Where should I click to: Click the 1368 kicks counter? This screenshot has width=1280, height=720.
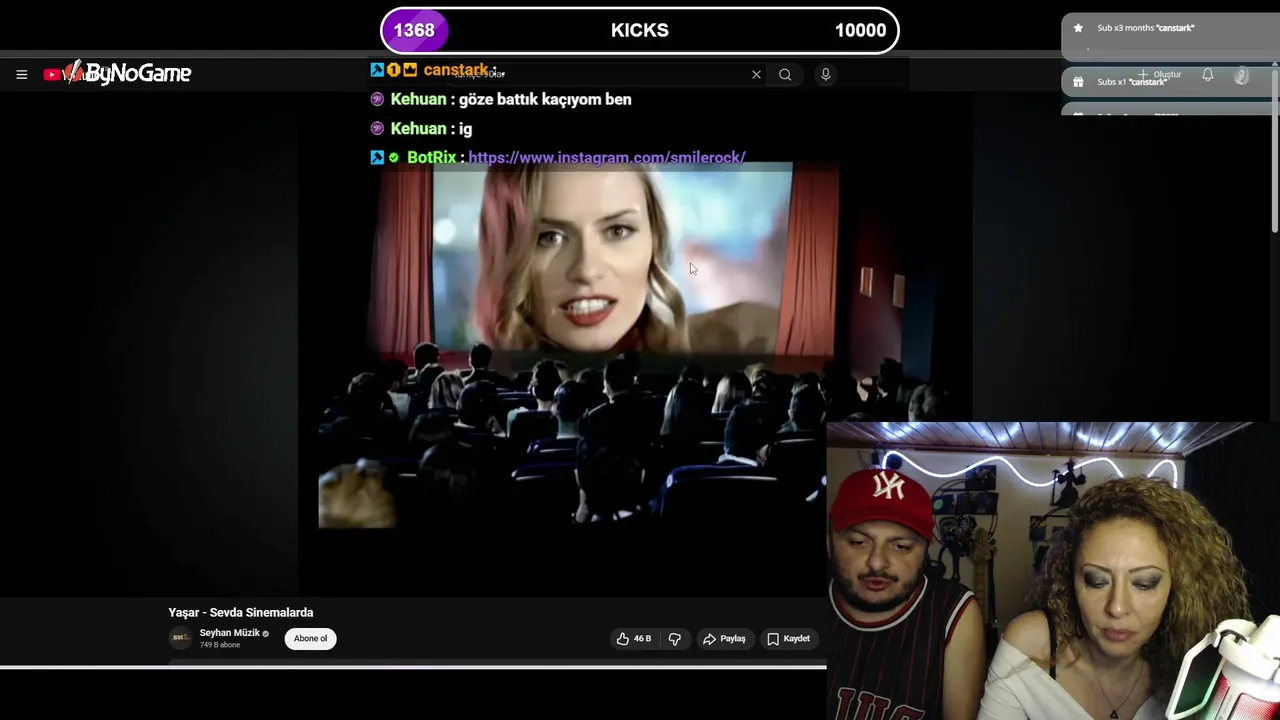pyautogui.click(x=414, y=30)
